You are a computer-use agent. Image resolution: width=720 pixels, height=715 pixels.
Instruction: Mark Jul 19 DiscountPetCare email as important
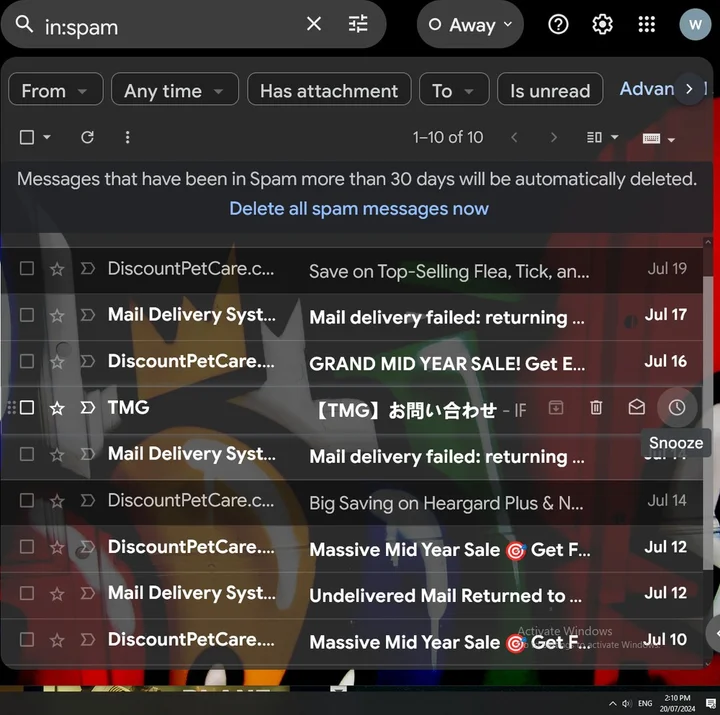pos(87,268)
